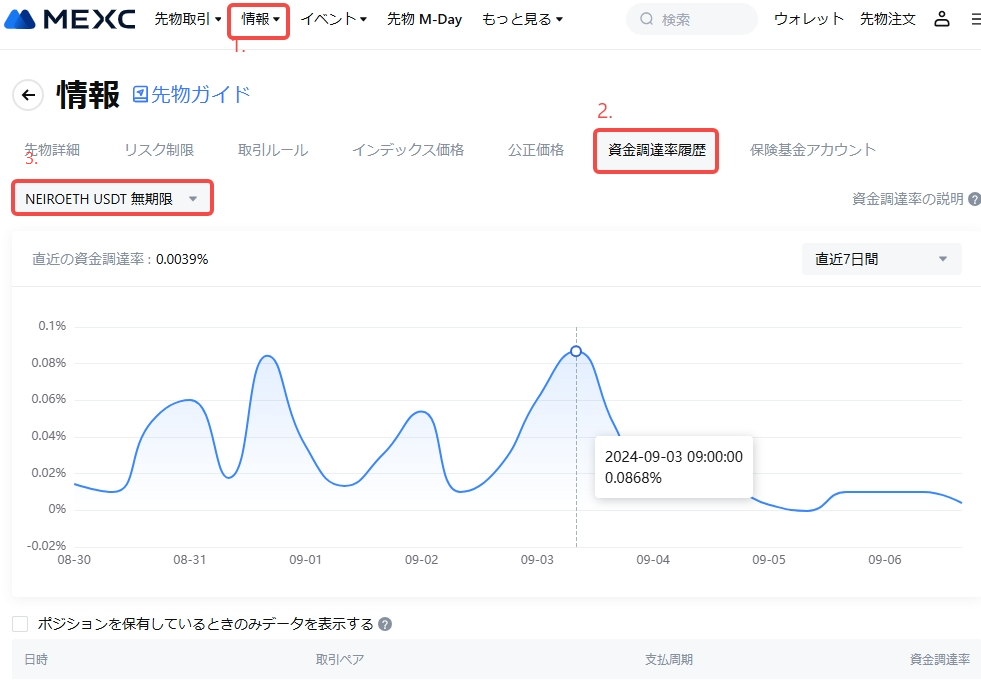Screen dimensions: 981x682
Task: Click the MEXC logo
Action: tap(70, 19)
